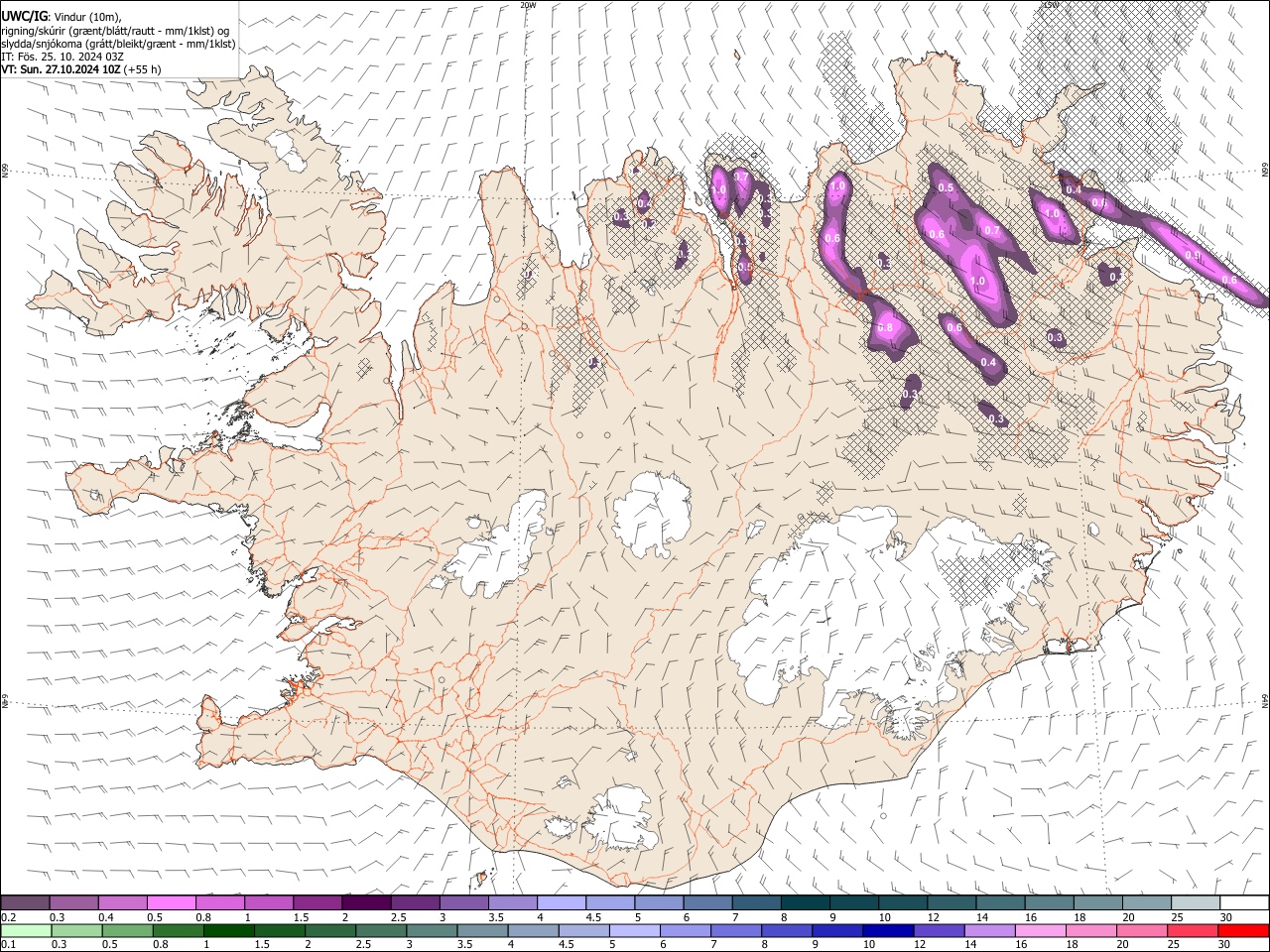Click the '0.8' precipitation value on the map
The image size is (1270, 952).
[885, 327]
